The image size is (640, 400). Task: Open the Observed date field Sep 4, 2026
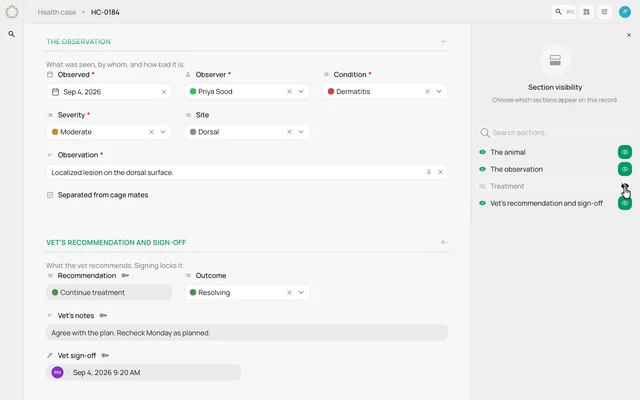click(x=109, y=92)
